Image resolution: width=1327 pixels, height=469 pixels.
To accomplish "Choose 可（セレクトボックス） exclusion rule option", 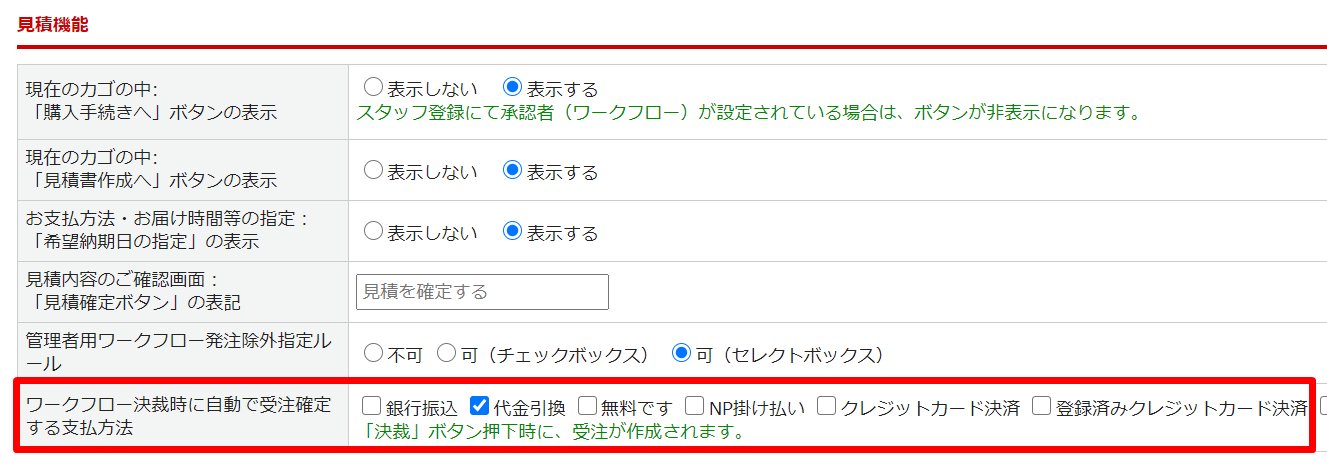I will [683, 353].
